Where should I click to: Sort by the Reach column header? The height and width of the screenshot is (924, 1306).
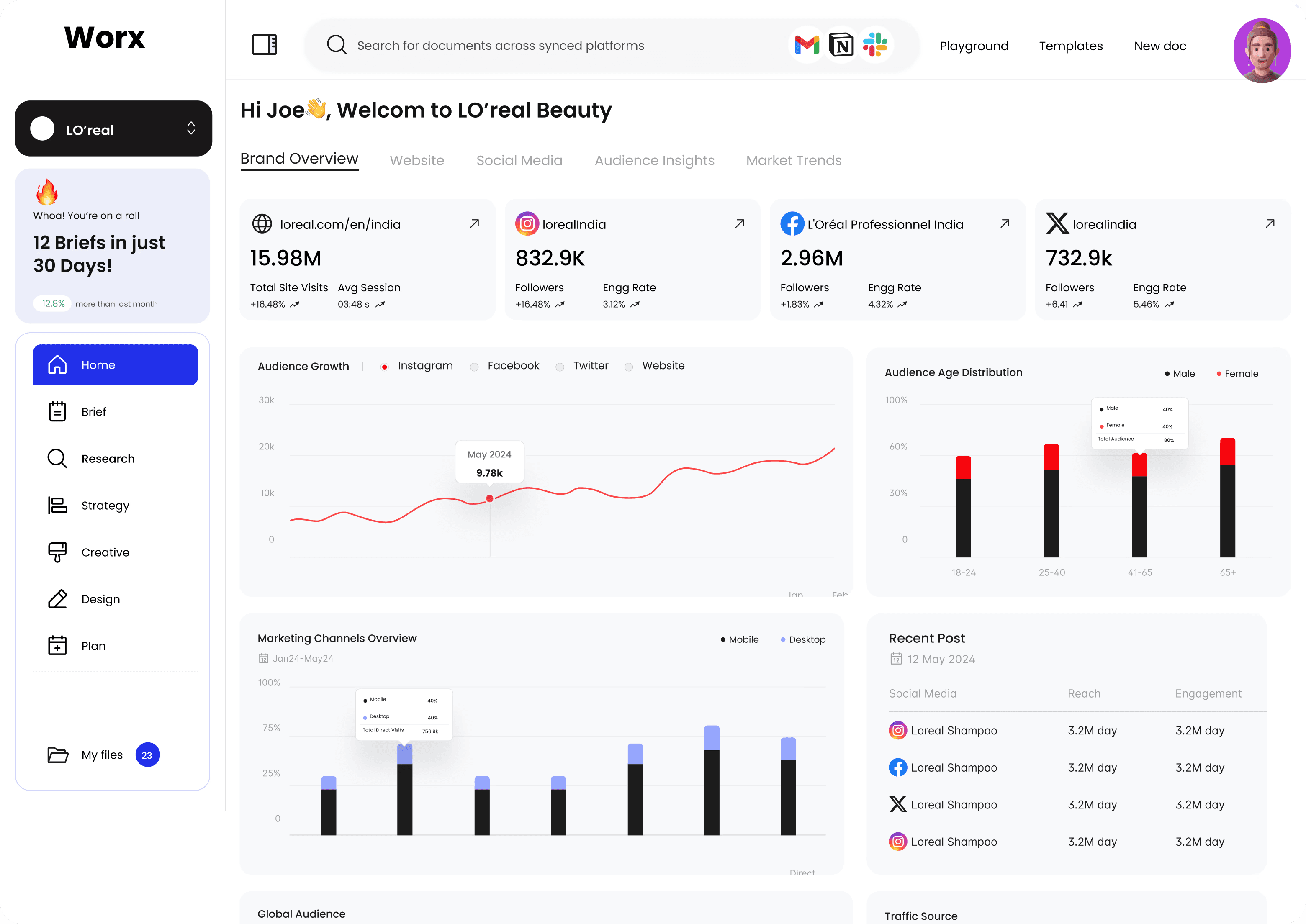pyautogui.click(x=1084, y=693)
